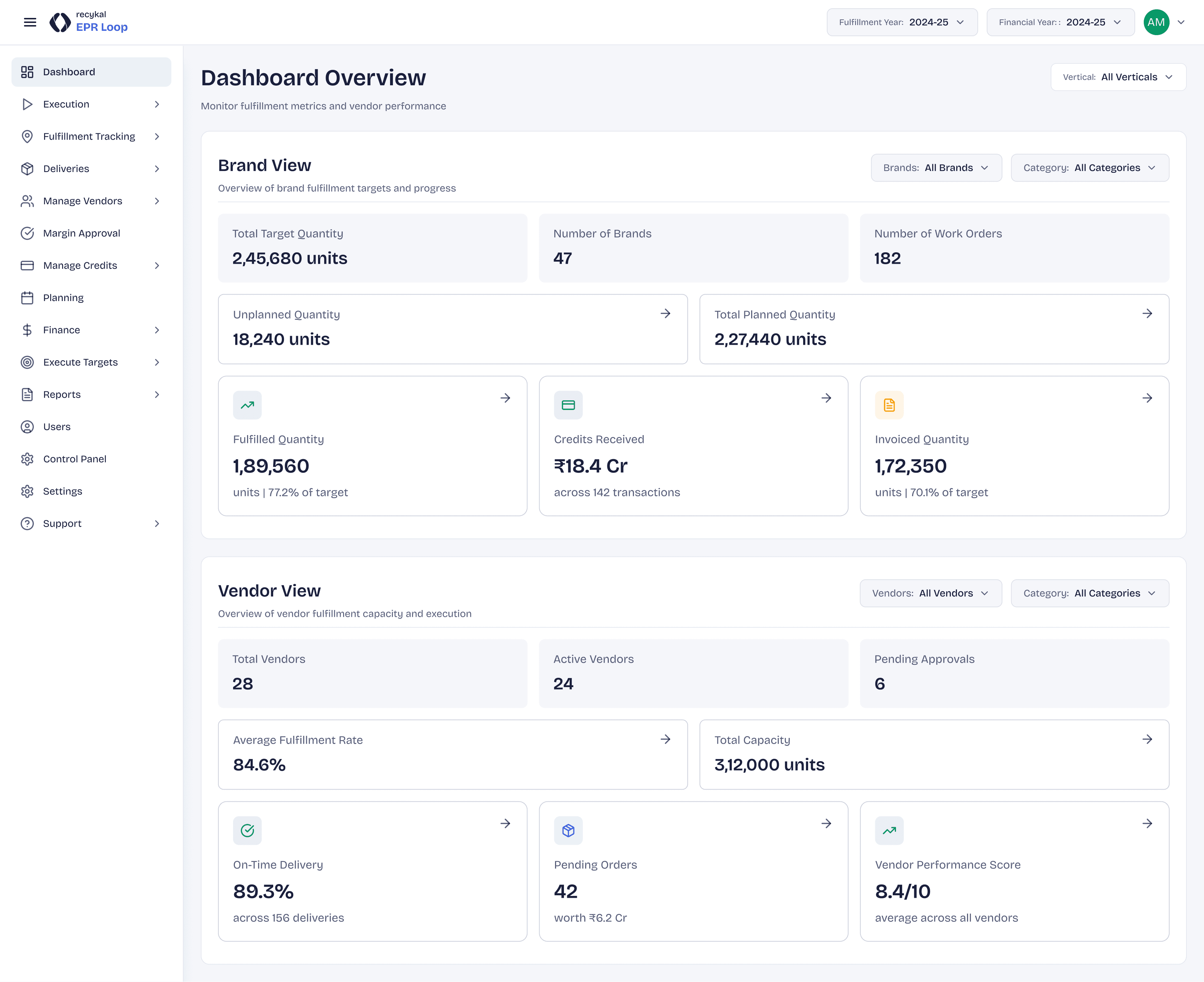Viewport: 1204px width, 982px height.
Task: Click the hamburger menu icon
Action: pos(30,22)
